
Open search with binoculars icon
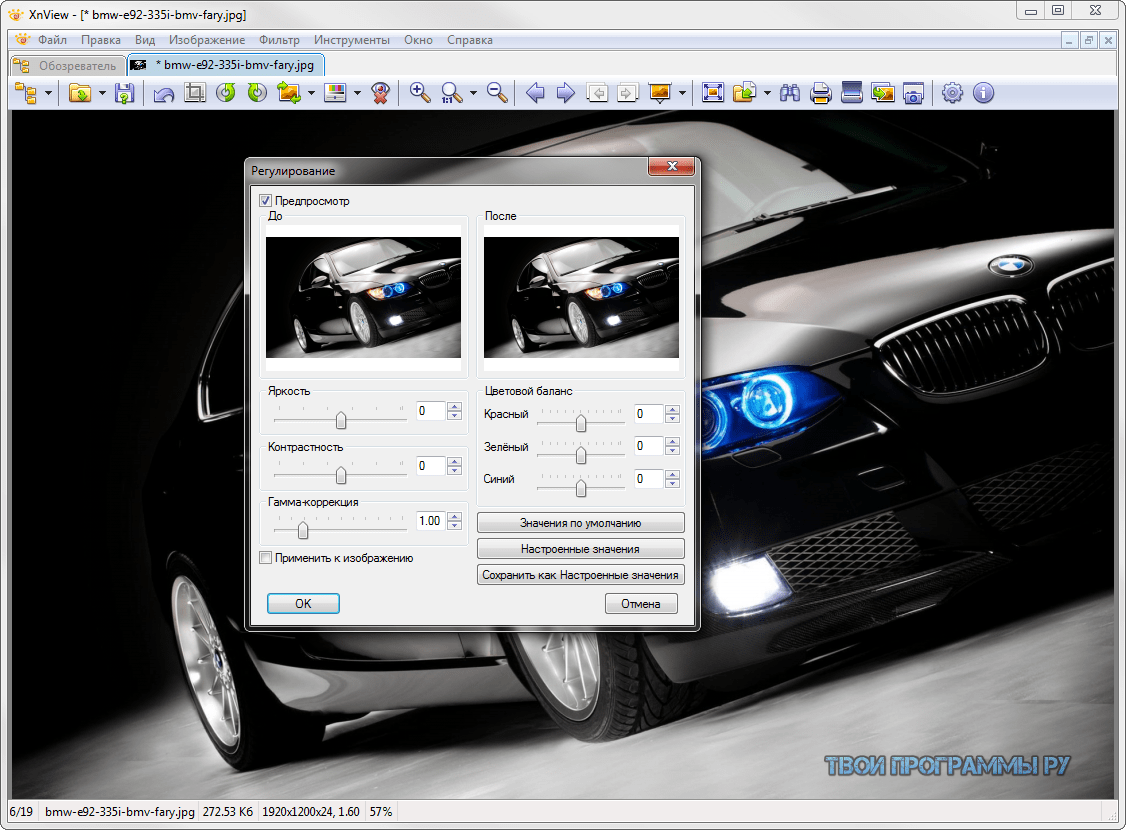coord(790,93)
